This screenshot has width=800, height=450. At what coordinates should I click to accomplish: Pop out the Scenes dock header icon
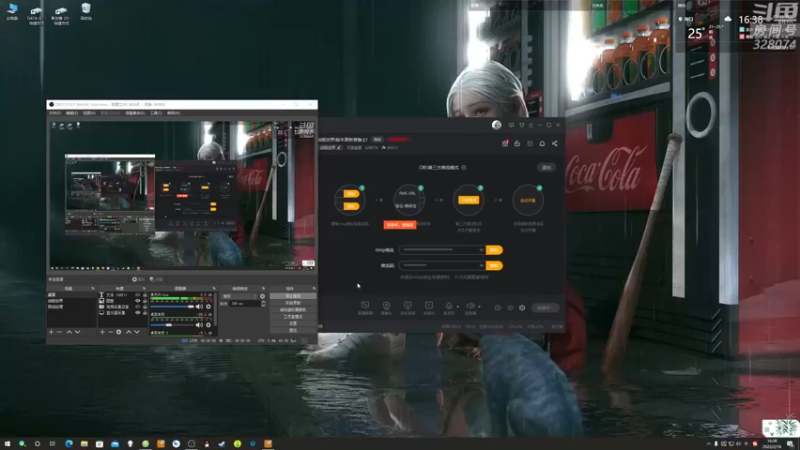(92, 288)
